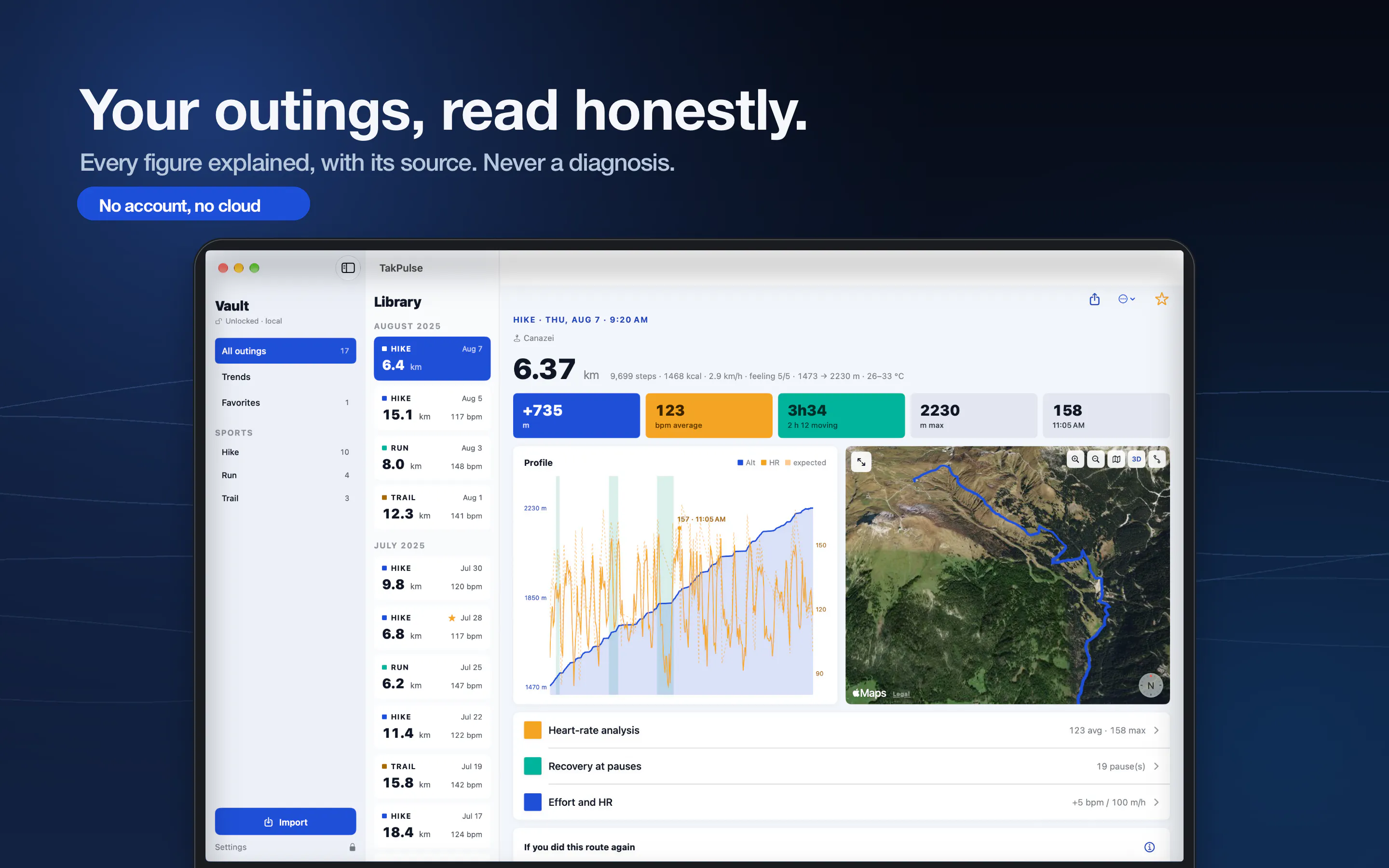Open the Jul 17 hike of 18.4 km
1389x868 pixels.
click(x=432, y=826)
